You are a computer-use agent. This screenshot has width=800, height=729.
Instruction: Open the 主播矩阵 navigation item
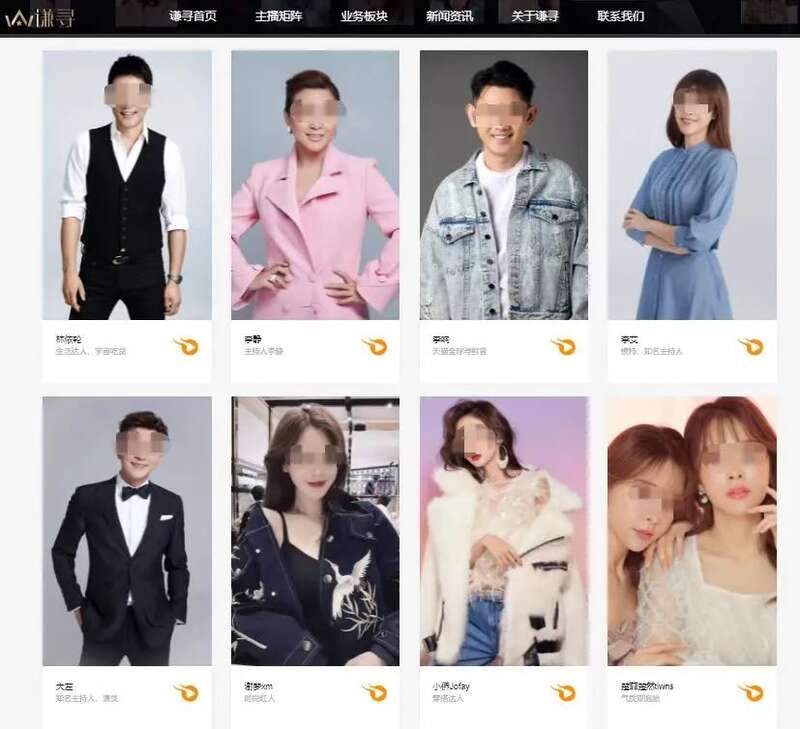[x=279, y=16]
